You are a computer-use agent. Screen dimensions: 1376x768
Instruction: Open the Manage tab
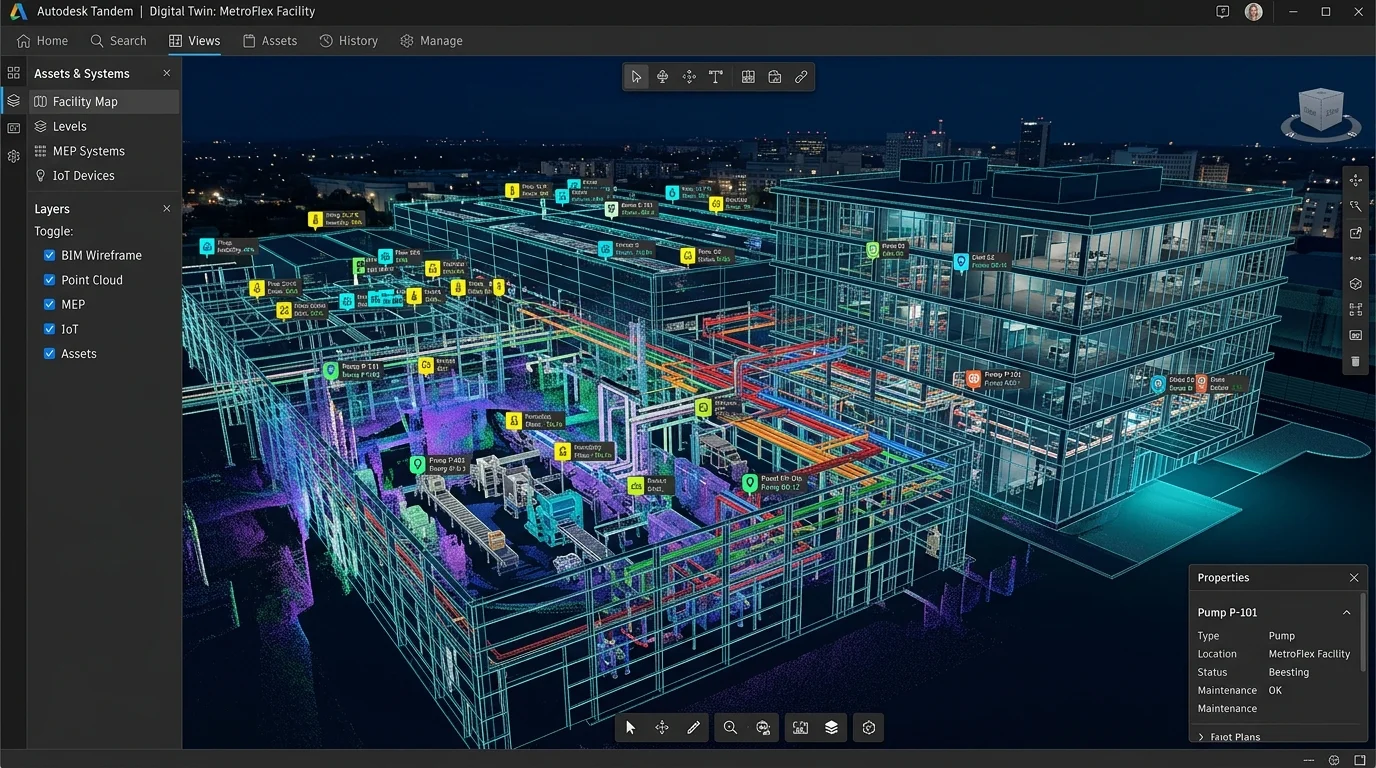click(431, 41)
